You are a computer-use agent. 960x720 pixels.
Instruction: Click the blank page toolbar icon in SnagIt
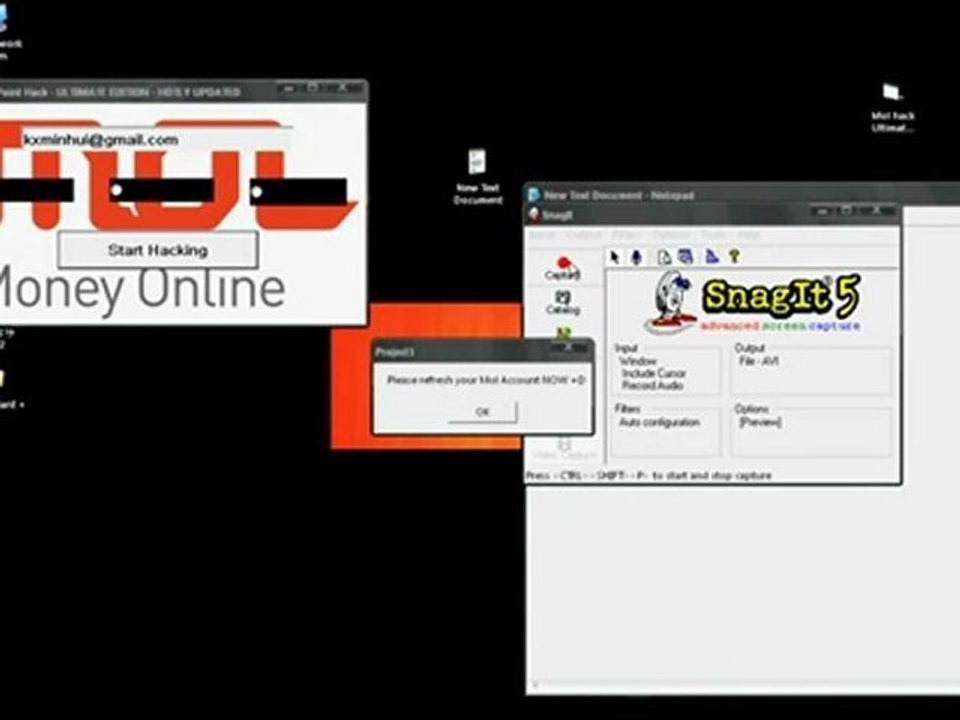click(x=664, y=257)
